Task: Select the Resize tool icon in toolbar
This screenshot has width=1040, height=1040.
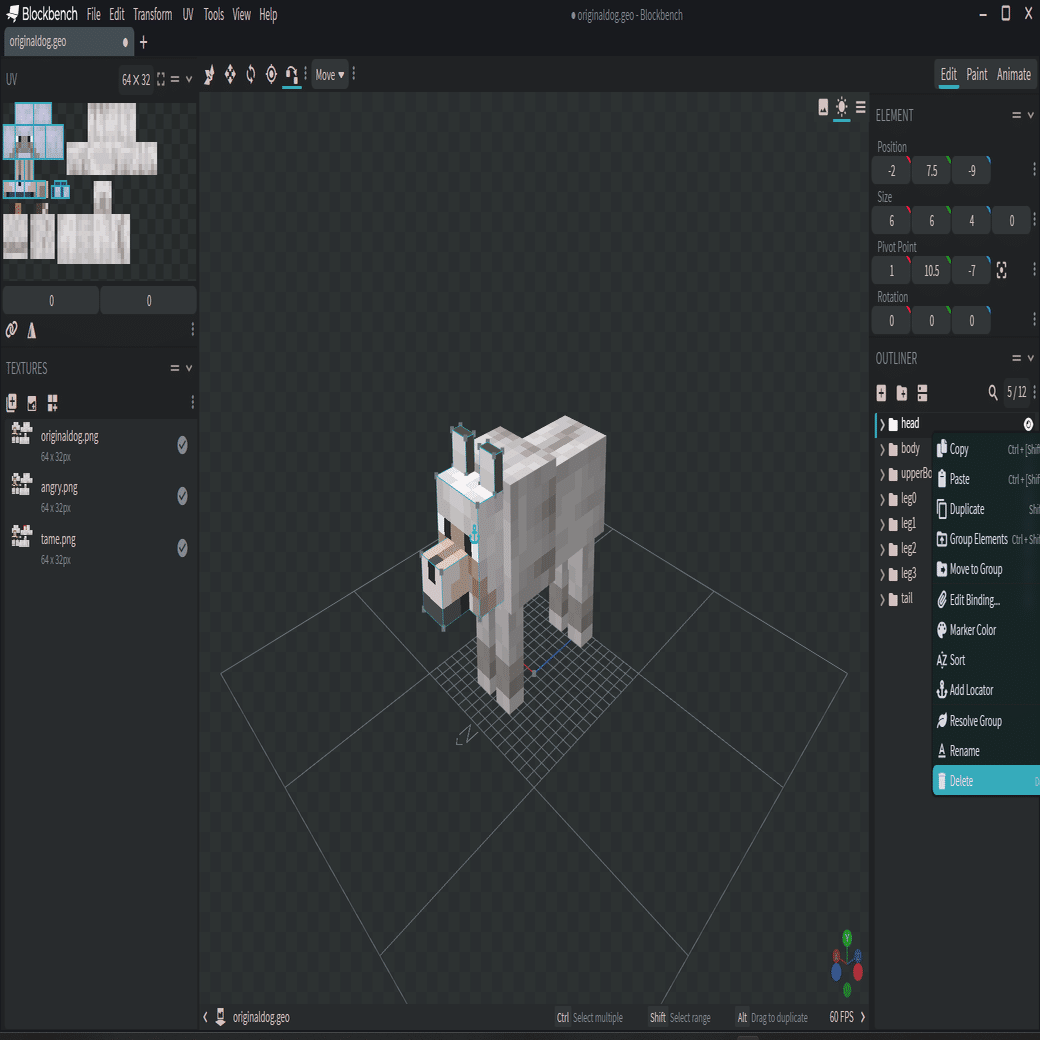Action: coord(230,74)
